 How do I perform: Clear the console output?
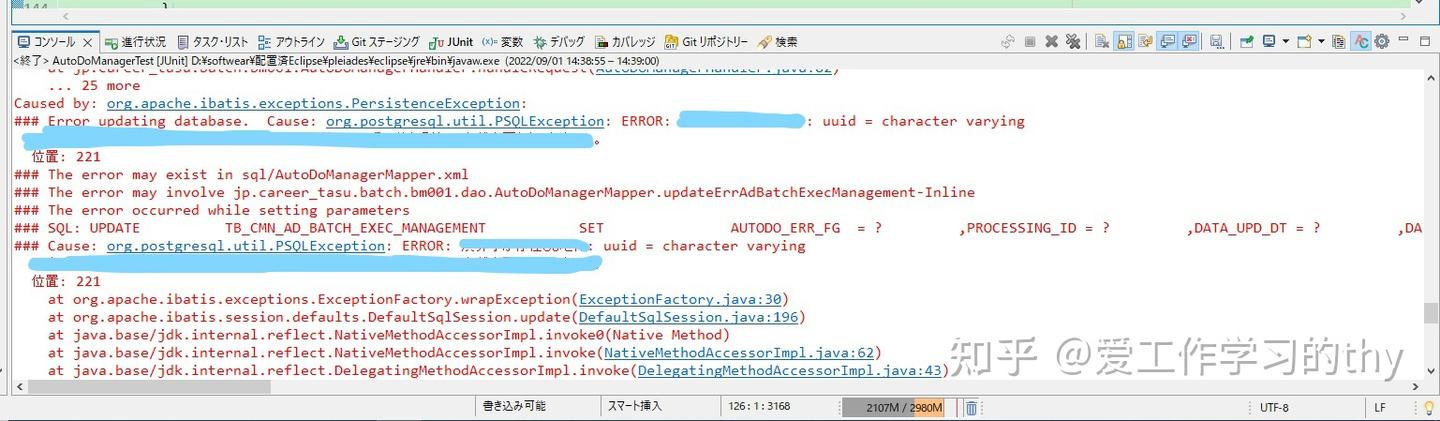coord(1101,42)
